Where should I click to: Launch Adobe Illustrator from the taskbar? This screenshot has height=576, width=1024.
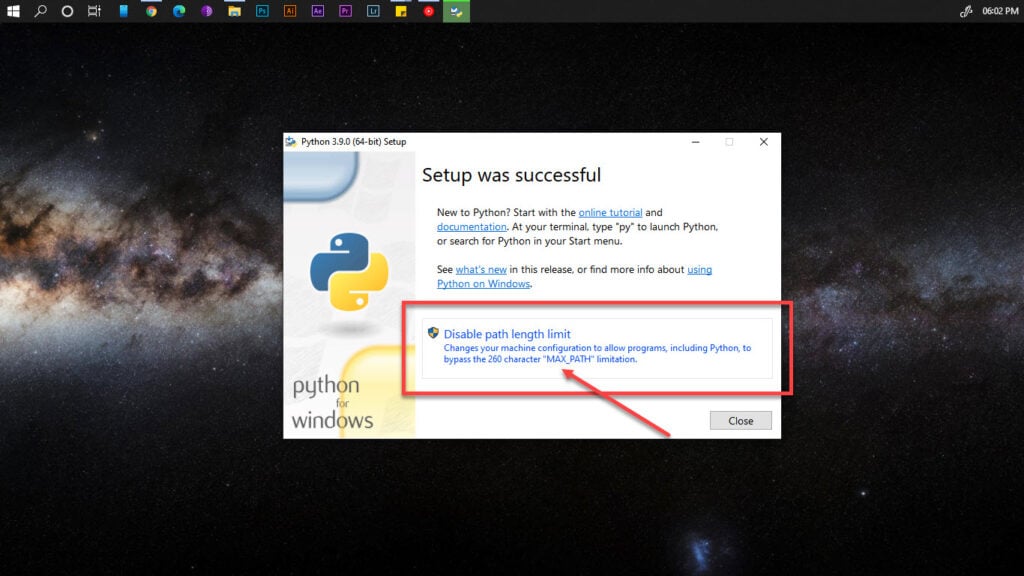[290, 11]
